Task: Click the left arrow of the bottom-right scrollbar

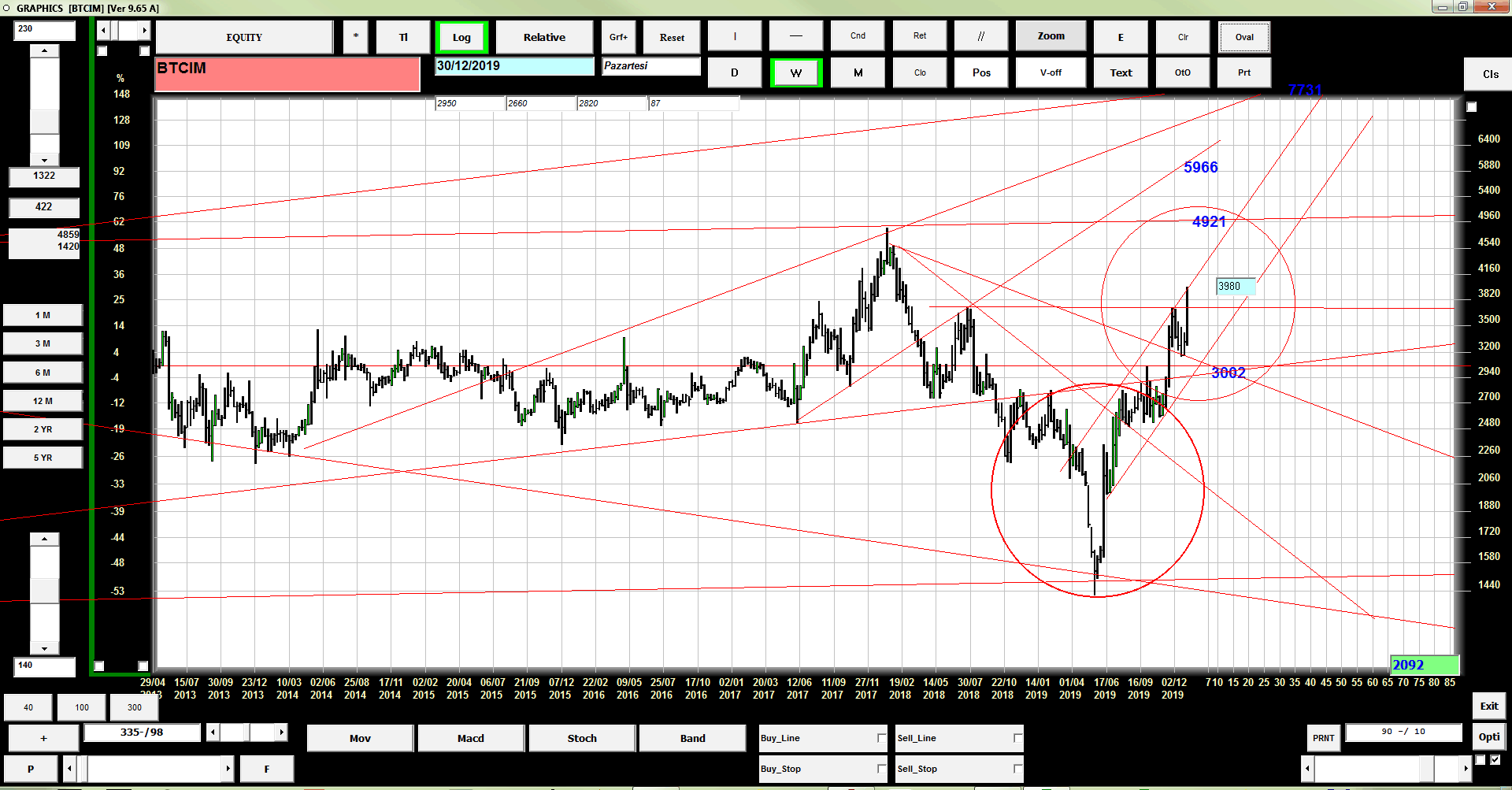Action: [x=1308, y=768]
